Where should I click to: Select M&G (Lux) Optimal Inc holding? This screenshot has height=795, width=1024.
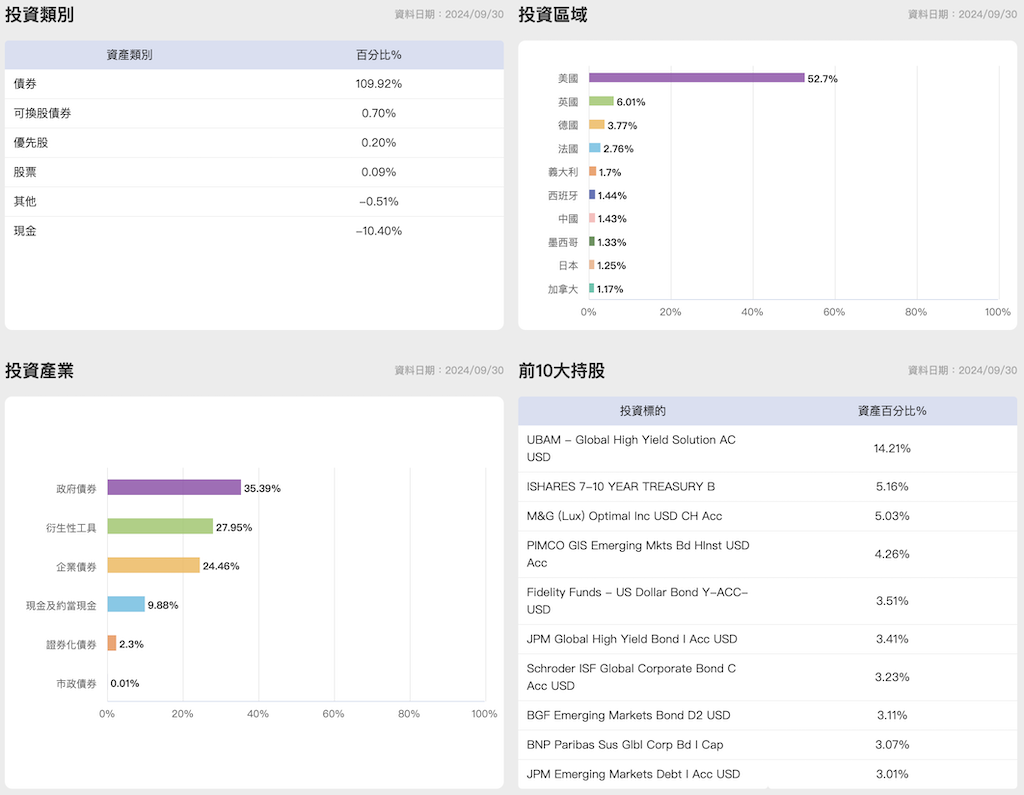pos(624,516)
